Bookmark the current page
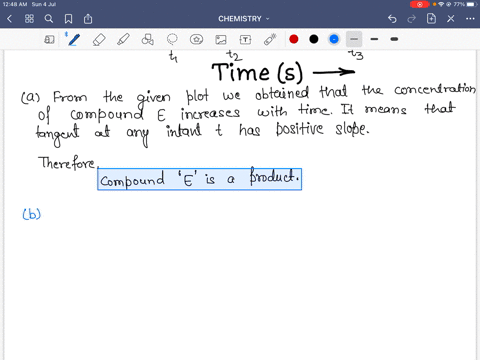Screen dimensions: 480x360 [68, 19]
